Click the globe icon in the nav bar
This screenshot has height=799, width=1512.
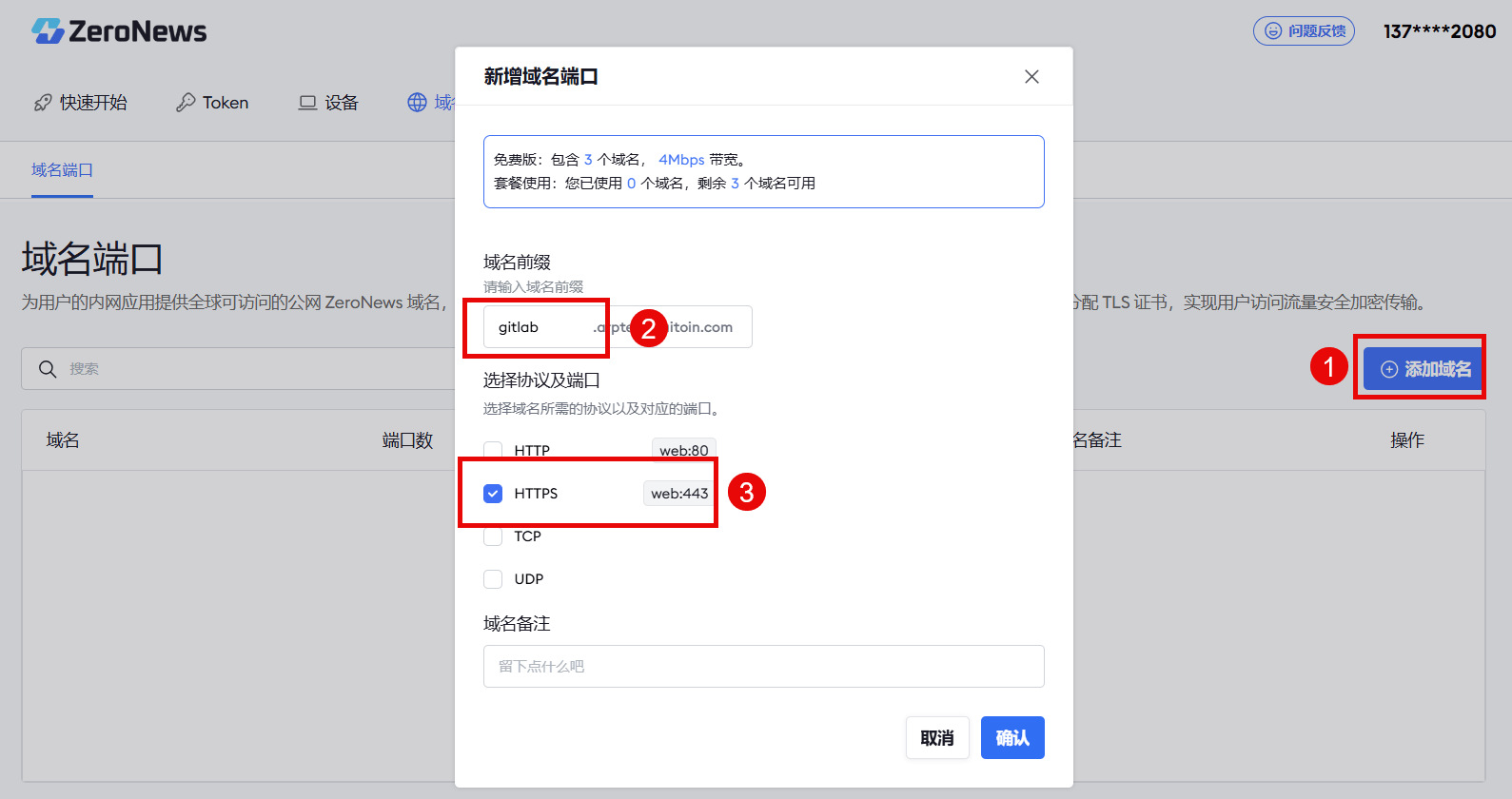417,103
